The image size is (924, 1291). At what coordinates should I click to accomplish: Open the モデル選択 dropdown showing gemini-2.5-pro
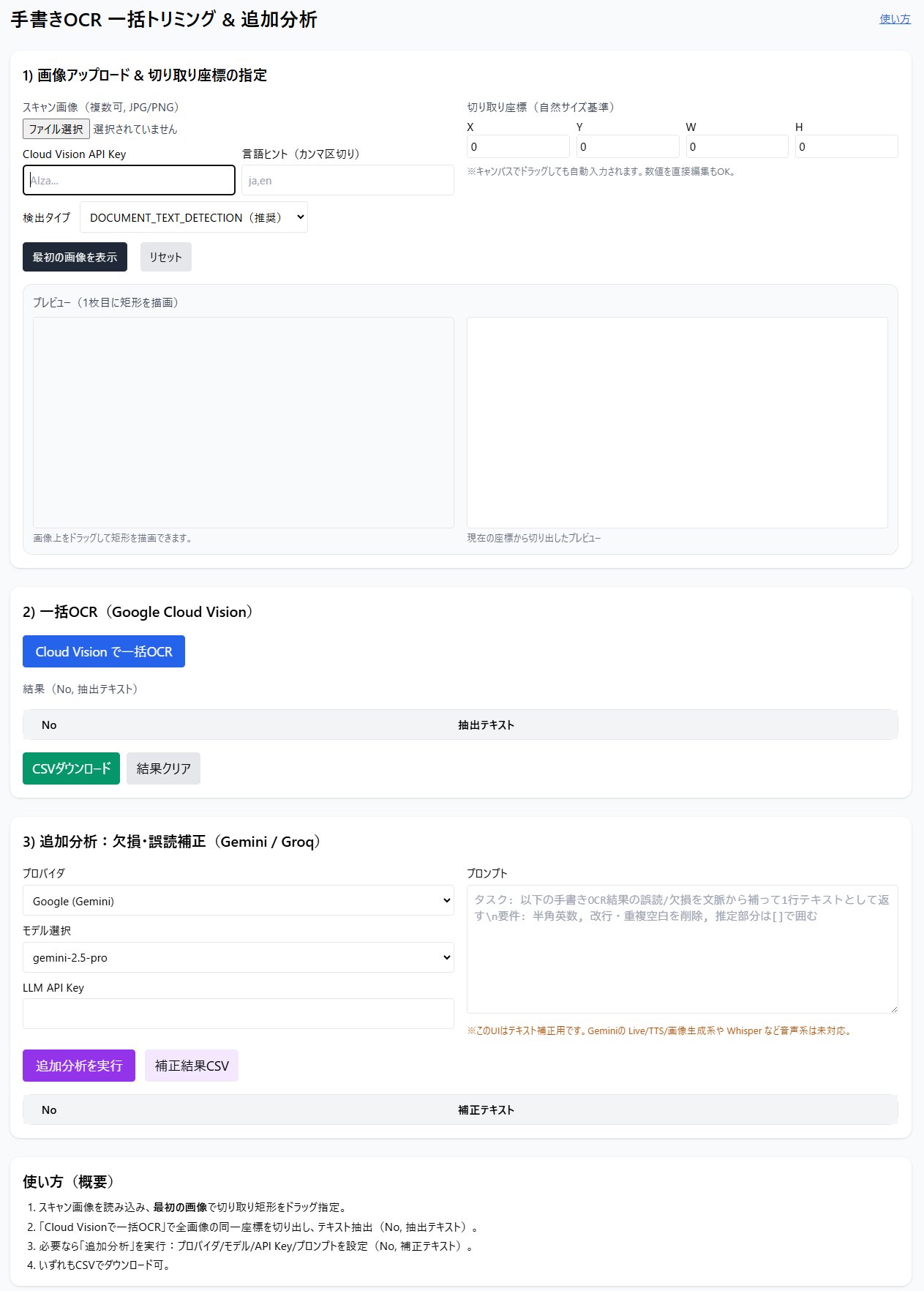pos(238,957)
